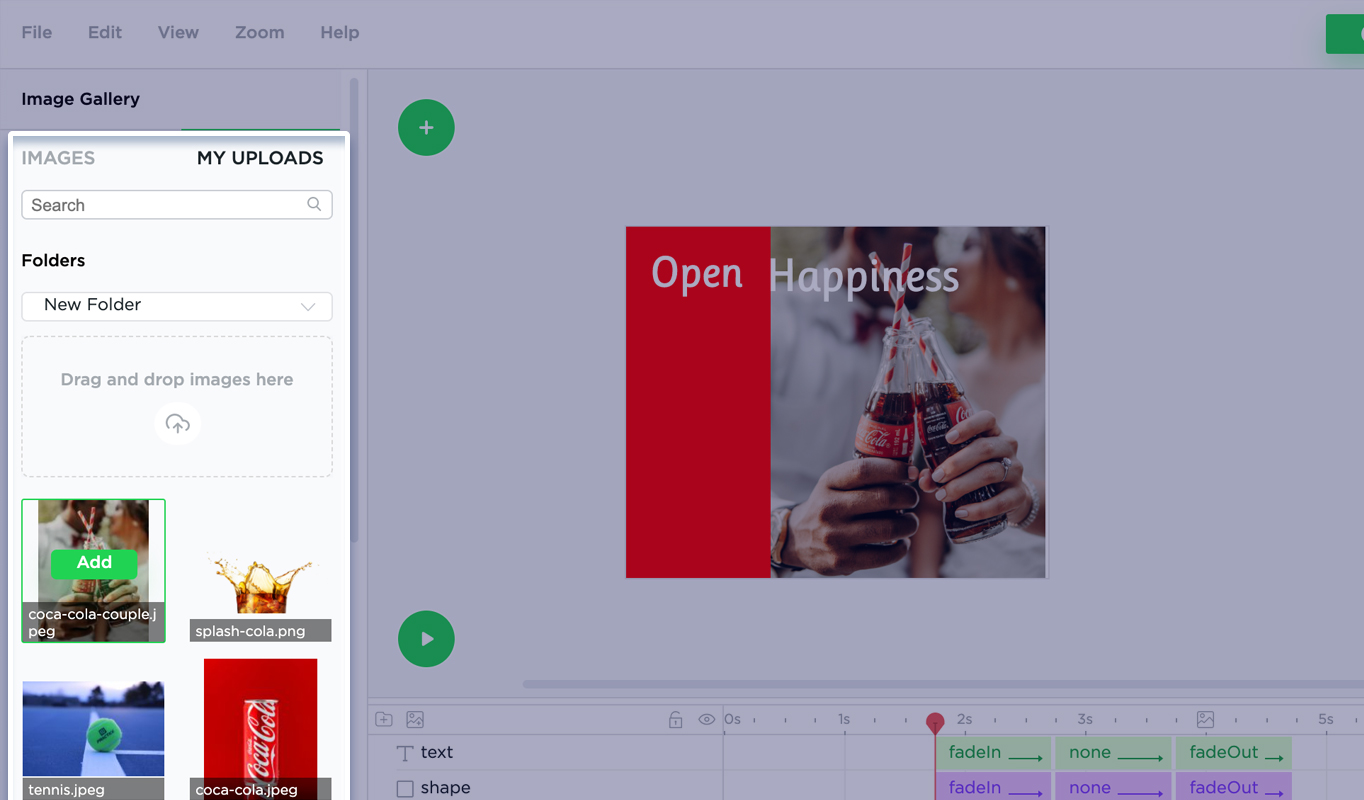1364x800 pixels.
Task: Click the magnifier search icon
Action: tap(314, 204)
